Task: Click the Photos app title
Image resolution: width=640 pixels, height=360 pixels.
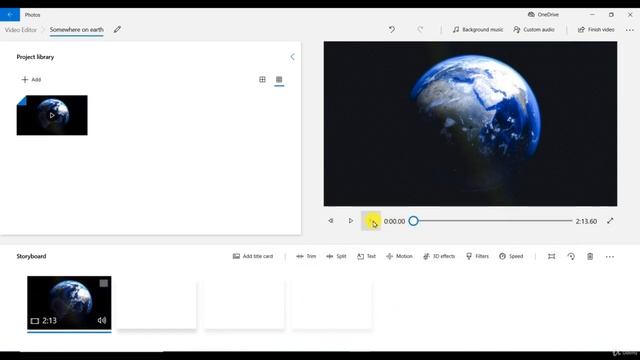Action: pos(32,15)
